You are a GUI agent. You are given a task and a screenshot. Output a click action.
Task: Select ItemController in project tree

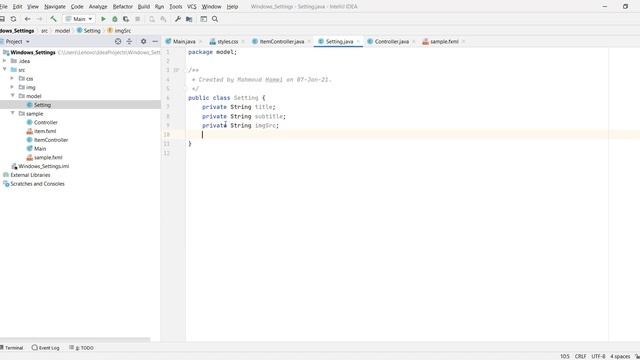click(51, 140)
